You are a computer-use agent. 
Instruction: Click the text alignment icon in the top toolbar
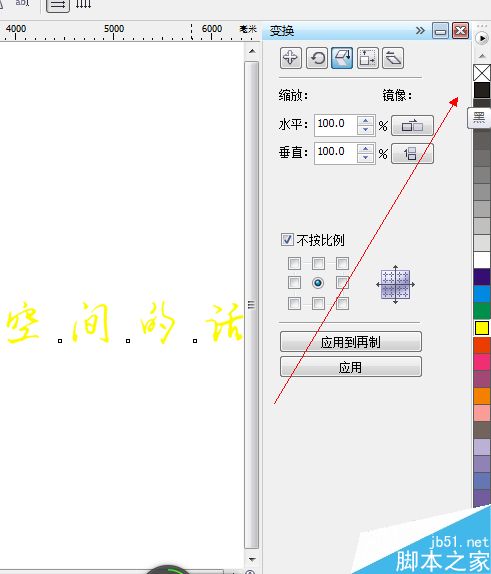[58, 5]
